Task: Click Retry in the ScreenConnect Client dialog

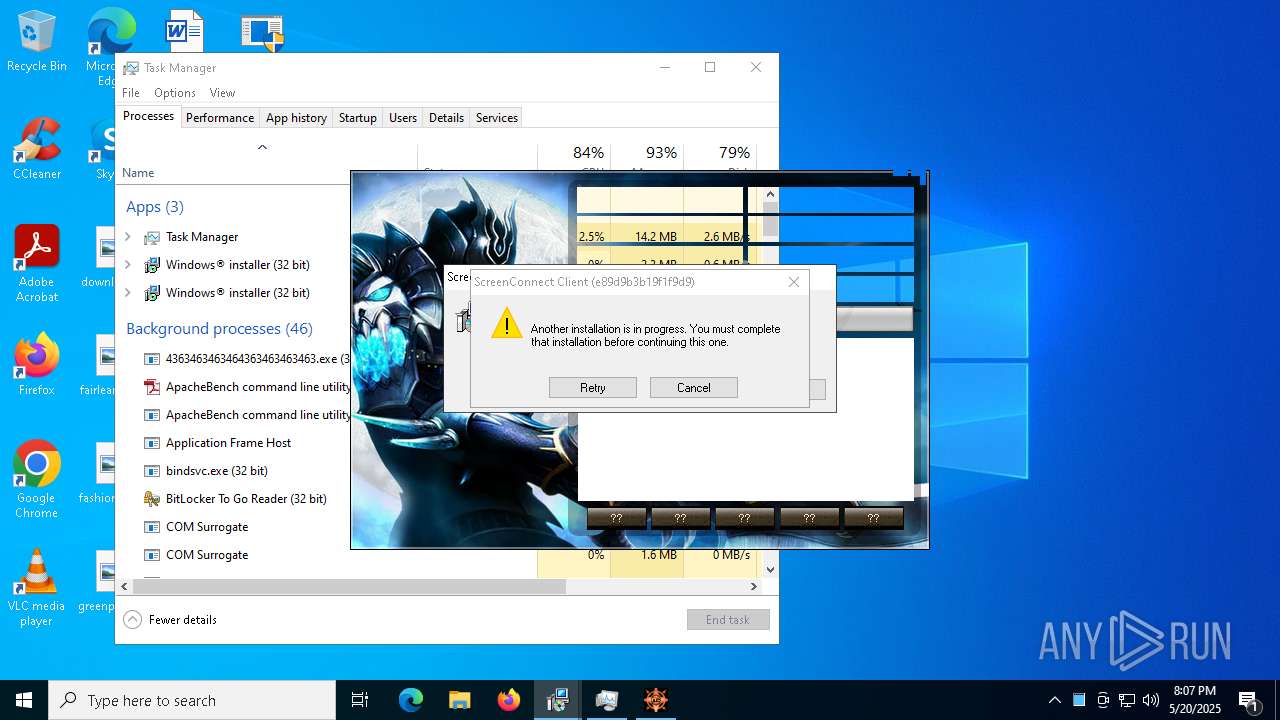Action: (592, 388)
